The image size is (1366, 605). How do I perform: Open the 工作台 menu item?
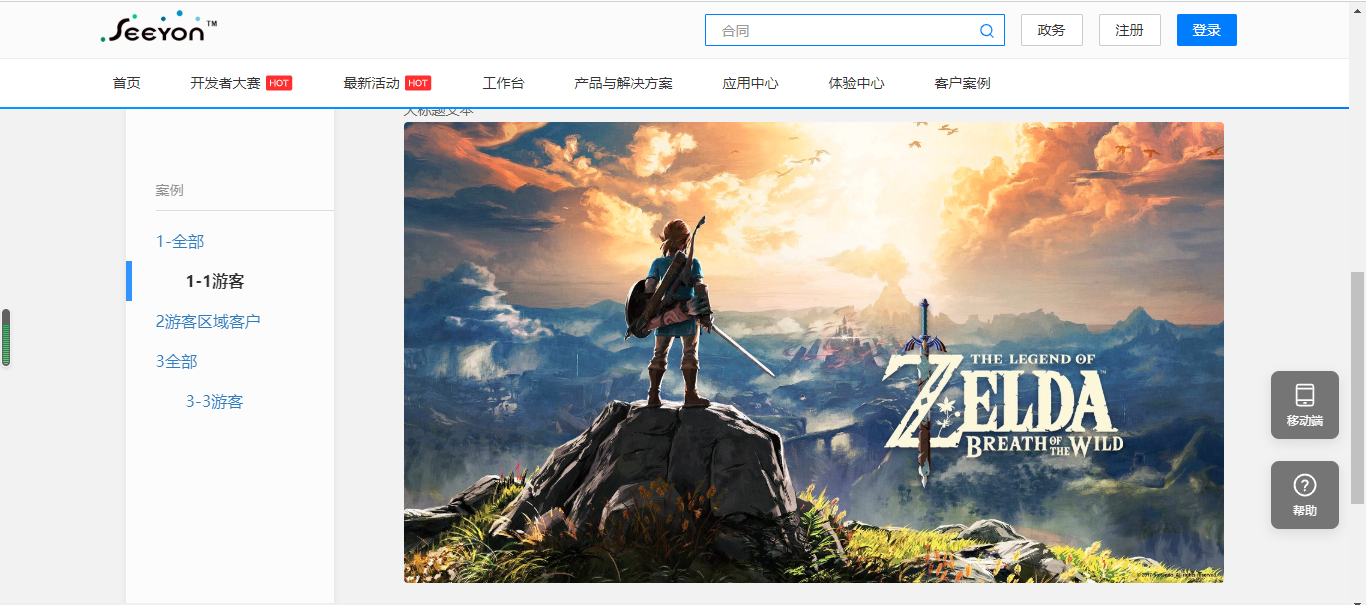pos(503,83)
